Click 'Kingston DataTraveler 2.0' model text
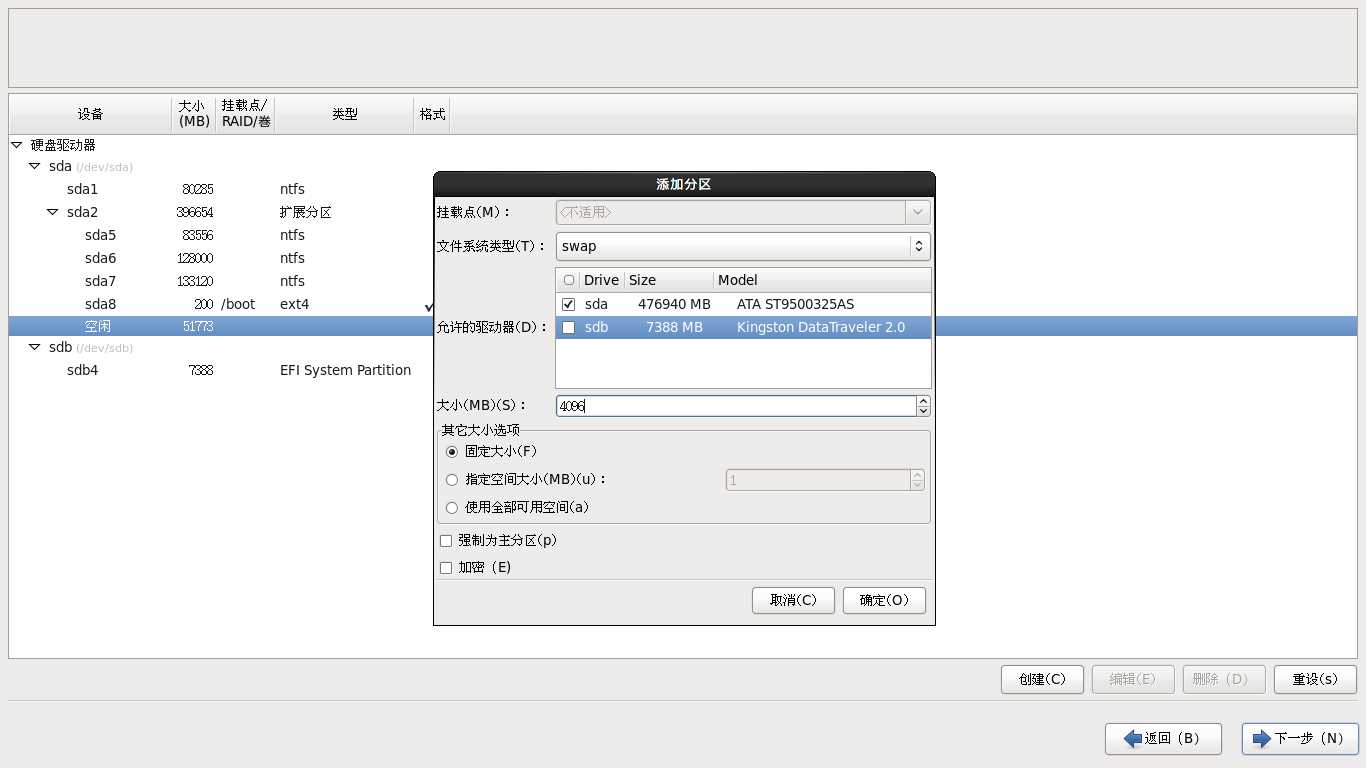 point(821,327)
